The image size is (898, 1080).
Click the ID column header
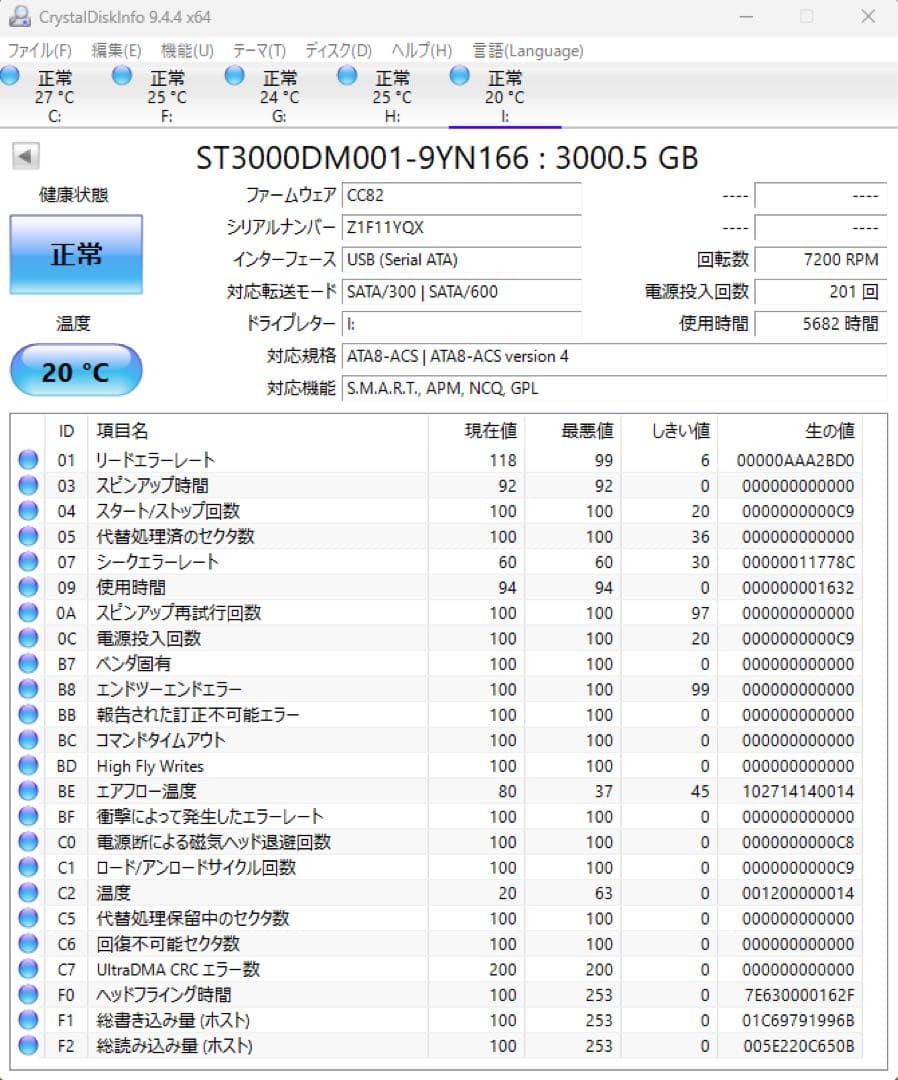[66, 431]
